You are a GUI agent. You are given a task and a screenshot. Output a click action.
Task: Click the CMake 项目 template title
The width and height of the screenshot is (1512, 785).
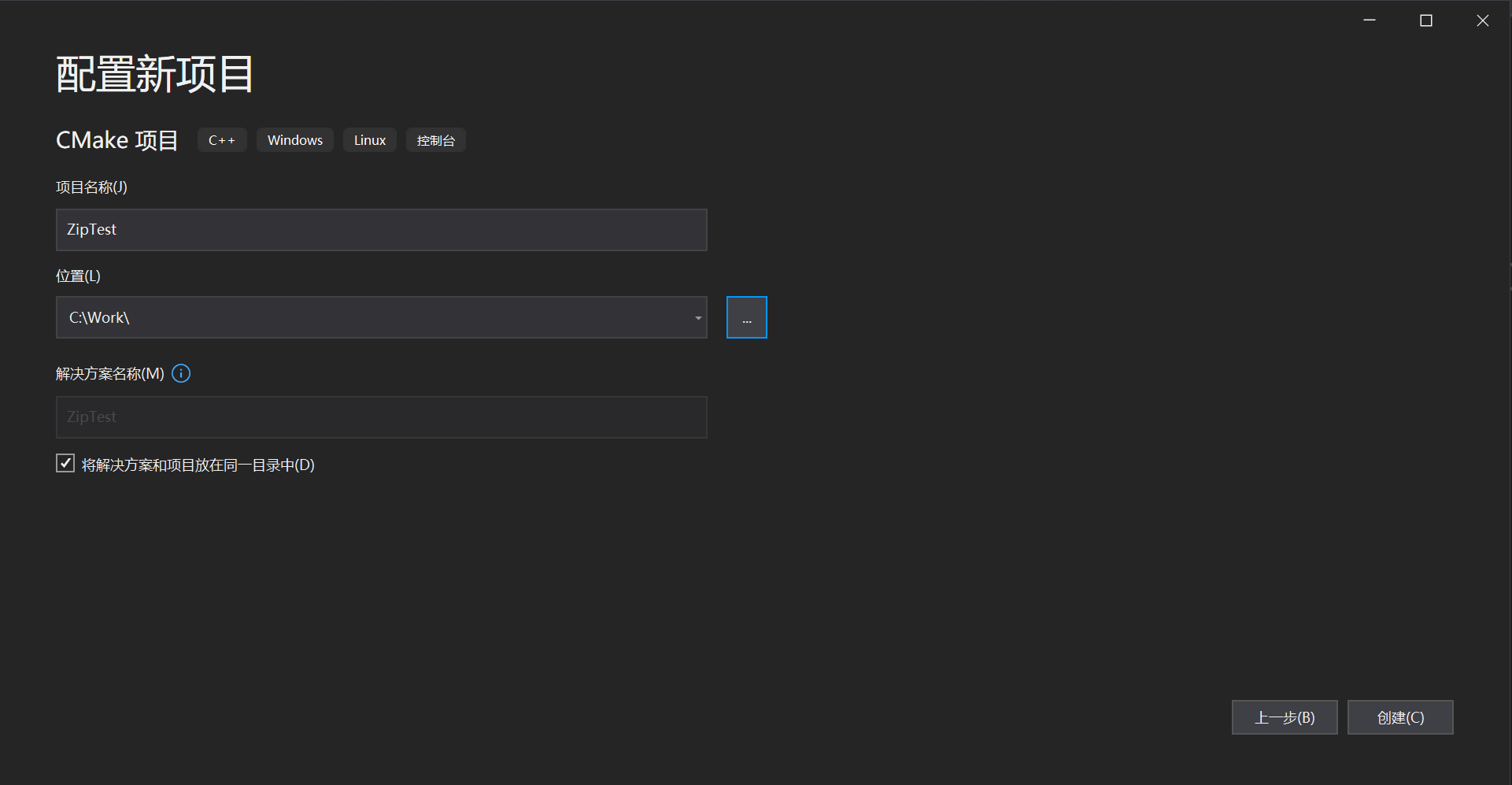point(117,140)
